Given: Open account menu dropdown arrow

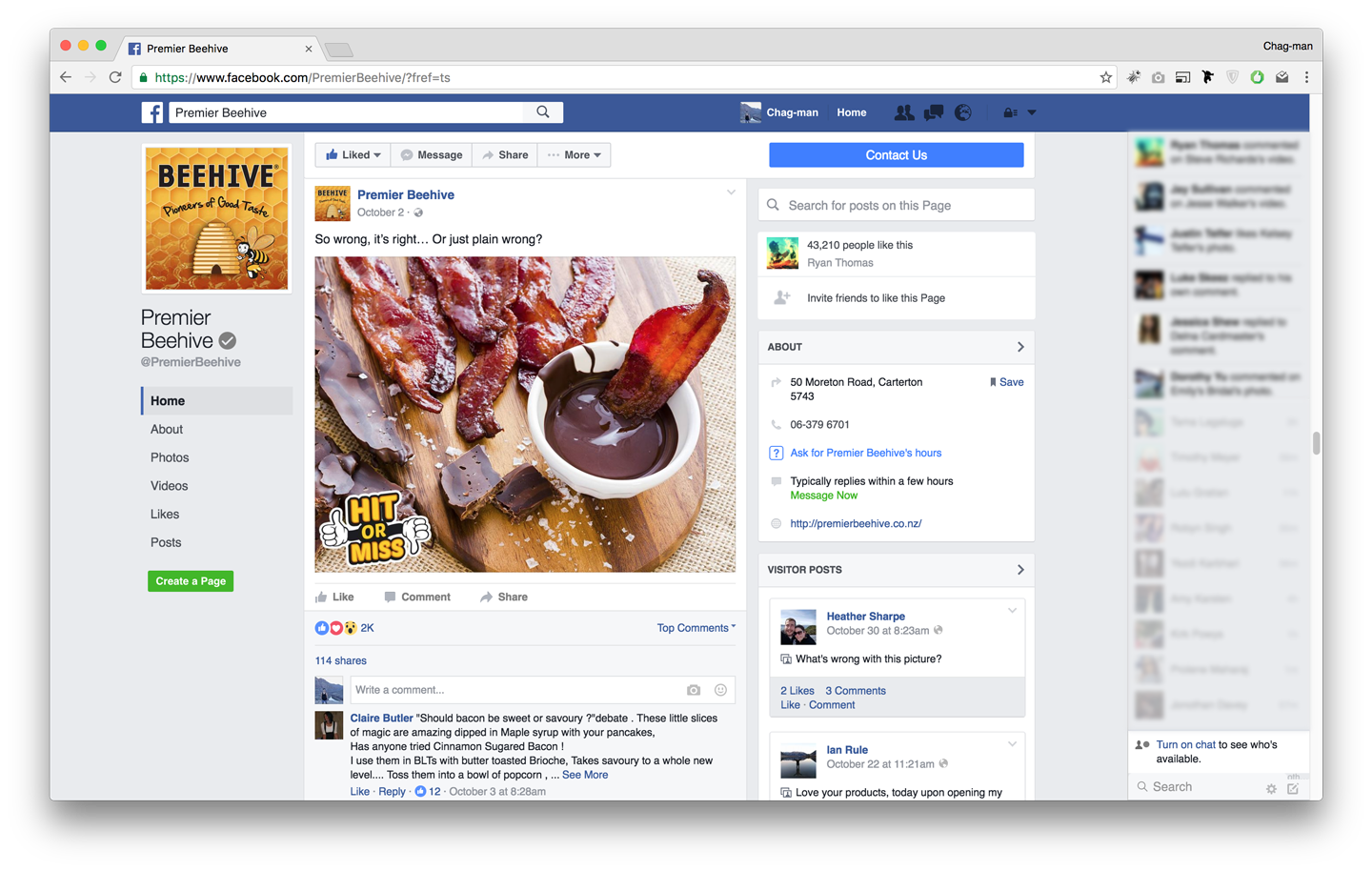Looking at the screenshot, I should [1032, 112].
